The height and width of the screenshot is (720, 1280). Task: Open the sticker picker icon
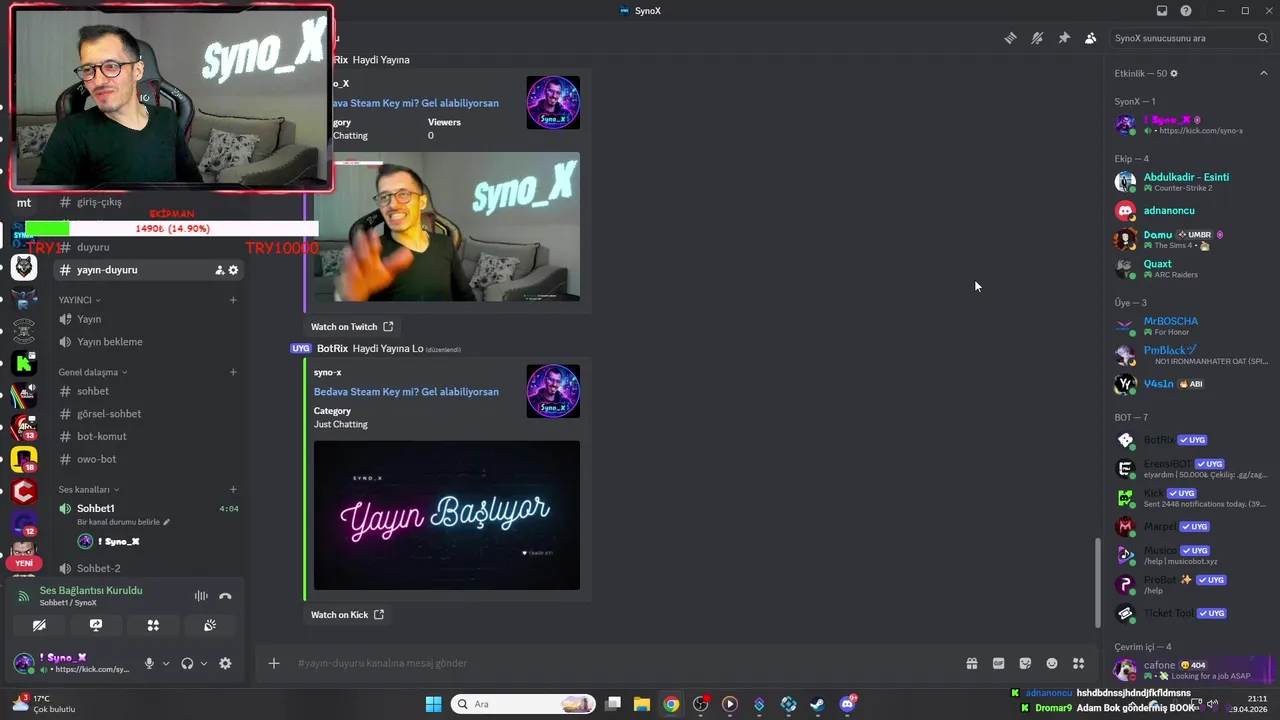pos(1025,663)
